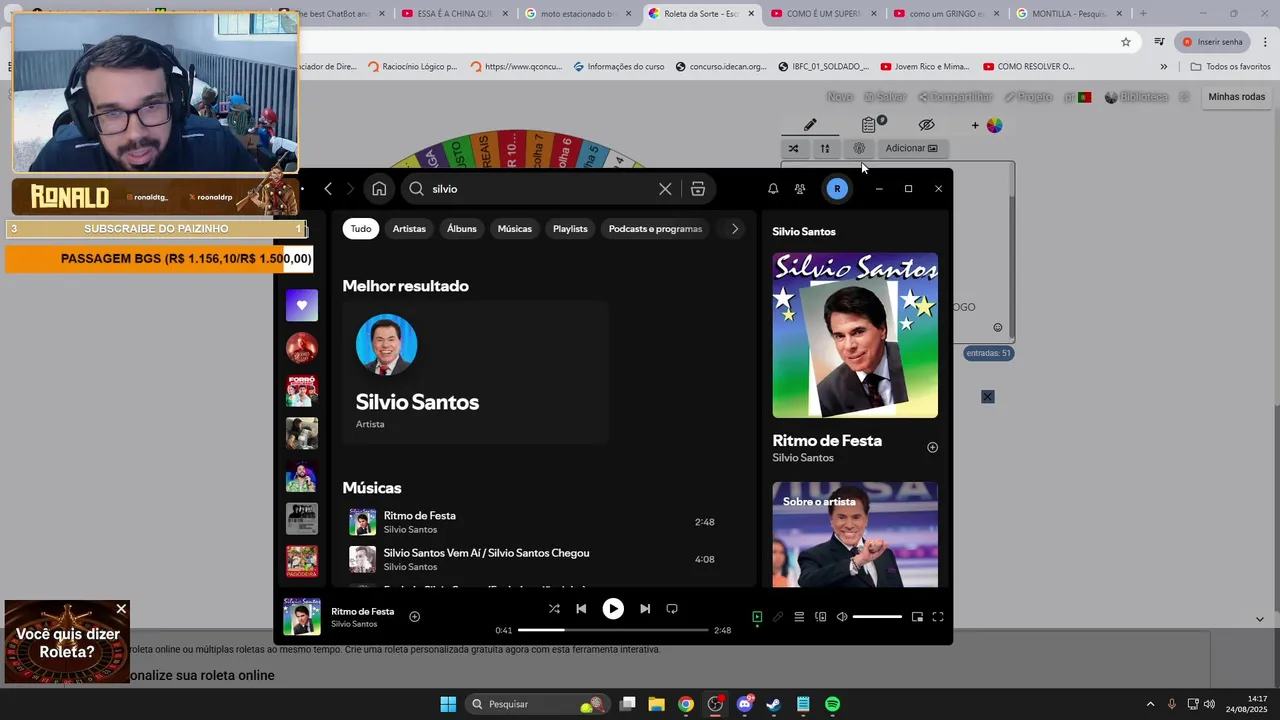Screen dimensions: 1280x720
Task: Toggle repeat mode
Action: point(672,609)
